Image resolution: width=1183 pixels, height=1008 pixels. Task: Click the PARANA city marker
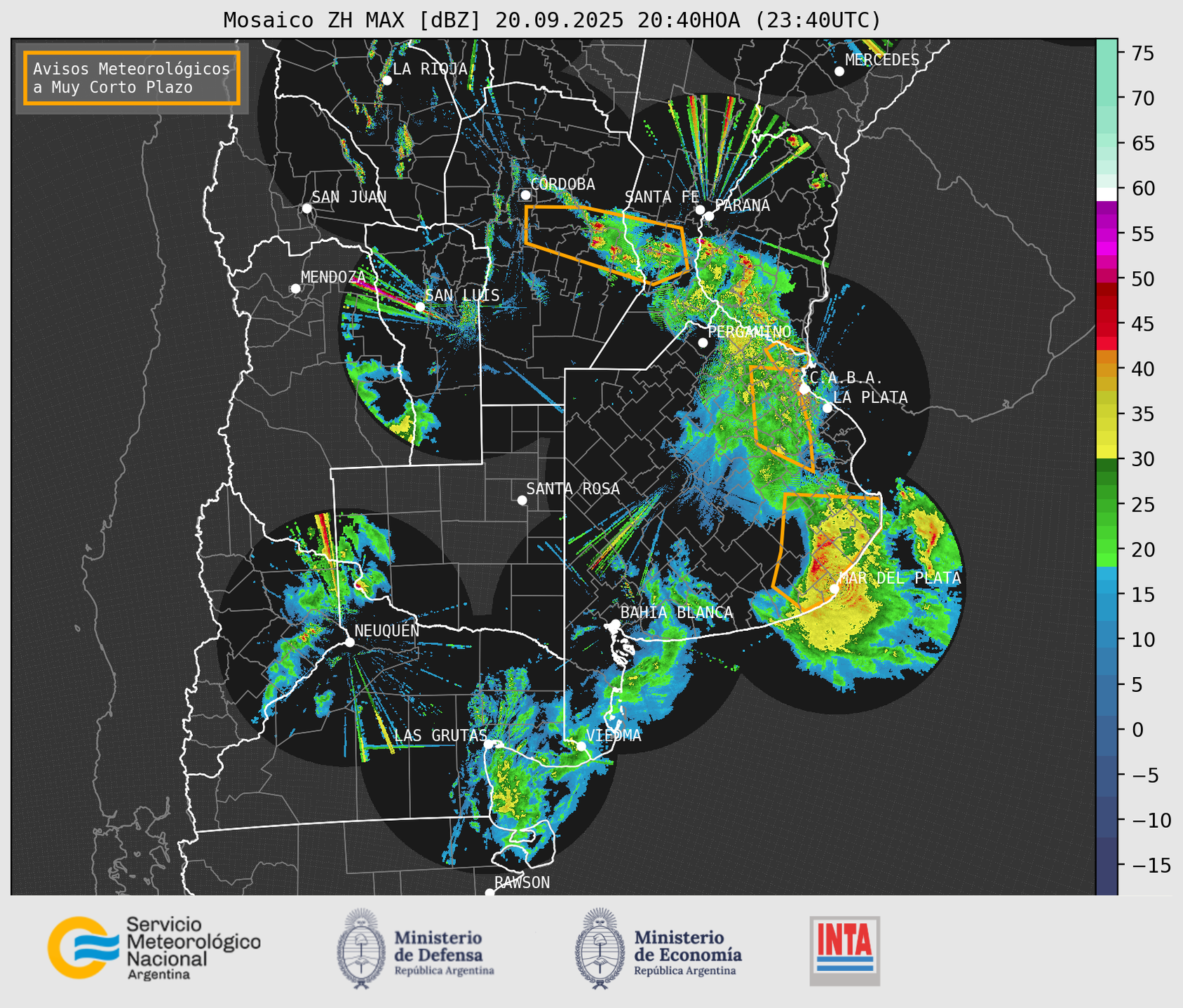tap(709, 216)
